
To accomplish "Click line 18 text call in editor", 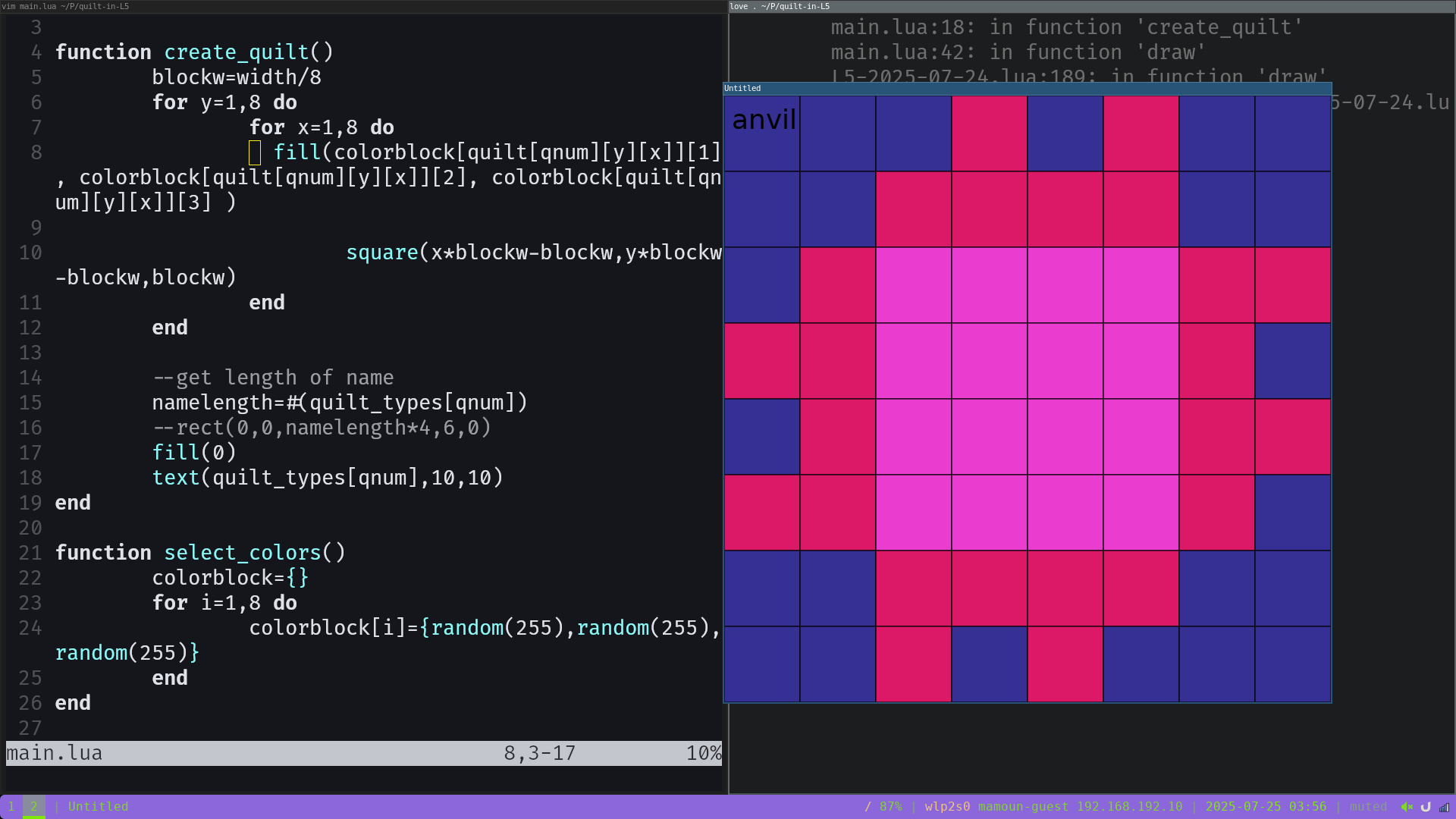I will point(175,478).
